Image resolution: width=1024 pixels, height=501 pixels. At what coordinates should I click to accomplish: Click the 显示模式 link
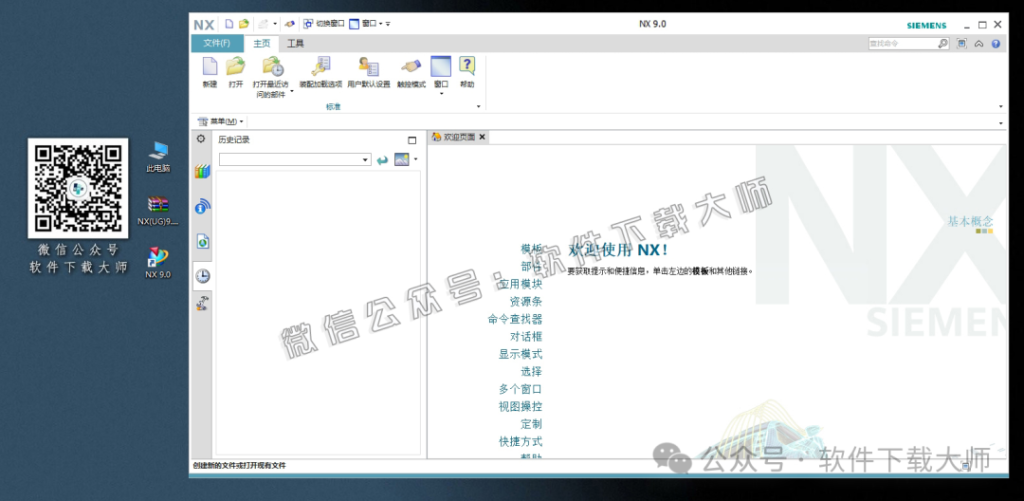tap(520, 354)
